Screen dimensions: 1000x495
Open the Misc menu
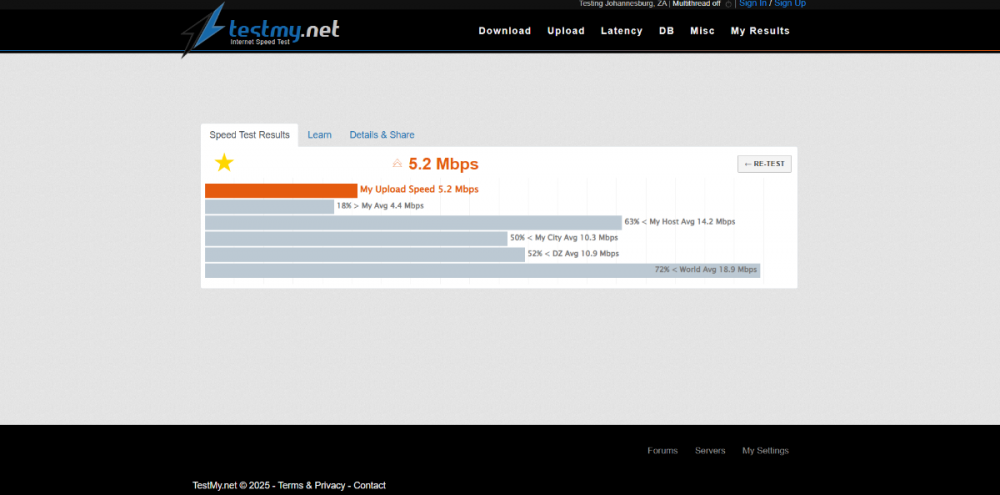702,31
